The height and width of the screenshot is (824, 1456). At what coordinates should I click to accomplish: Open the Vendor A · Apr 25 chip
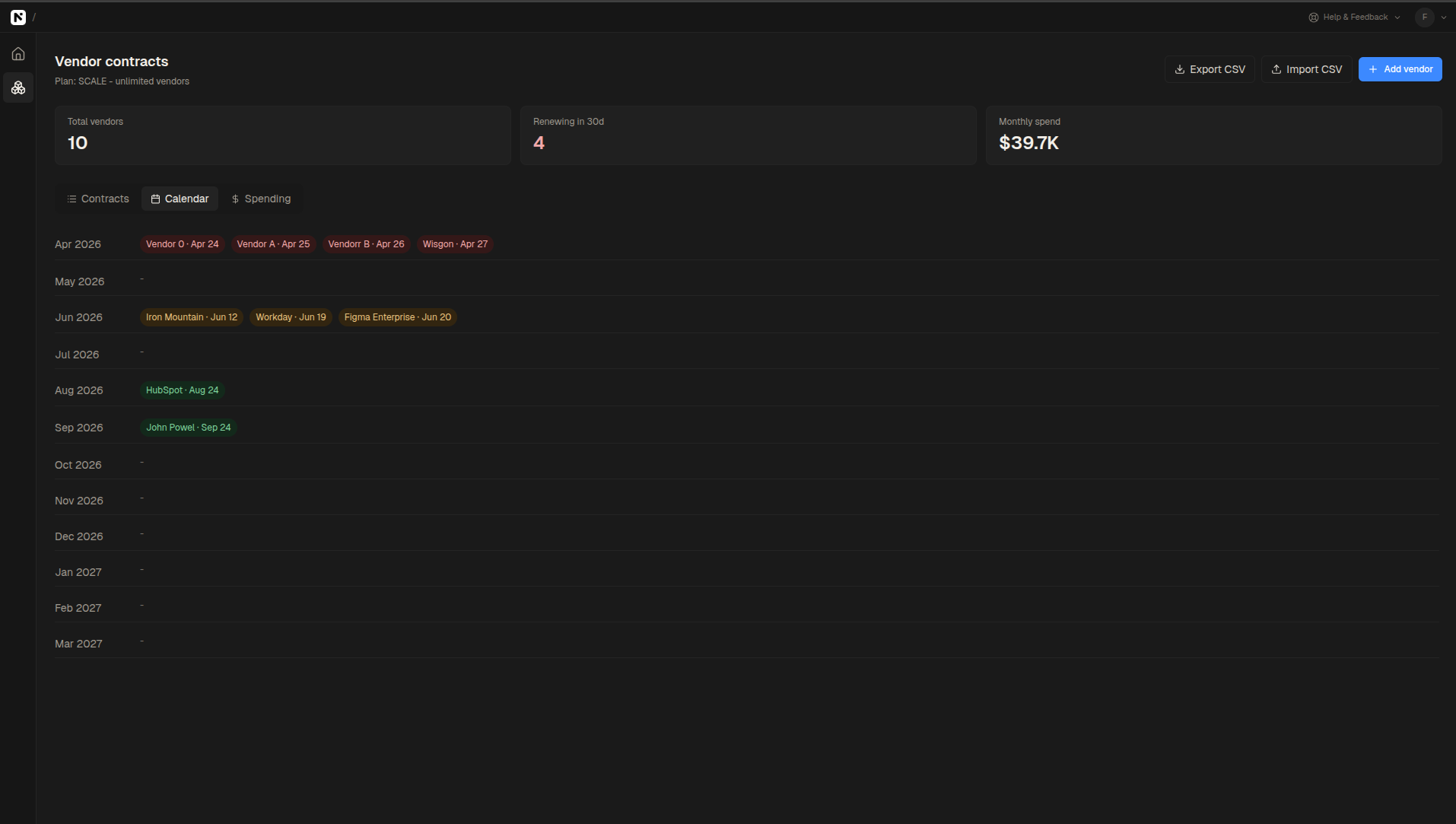click(x=273, y=244)
